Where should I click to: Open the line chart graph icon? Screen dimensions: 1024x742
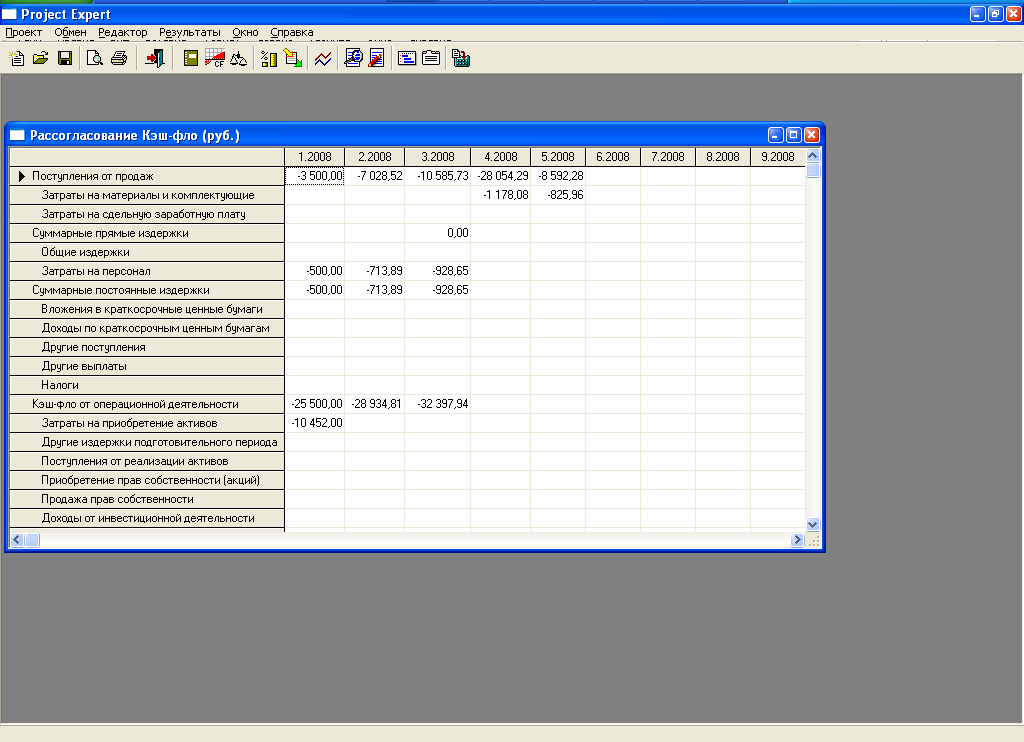[x=322, y=59]
